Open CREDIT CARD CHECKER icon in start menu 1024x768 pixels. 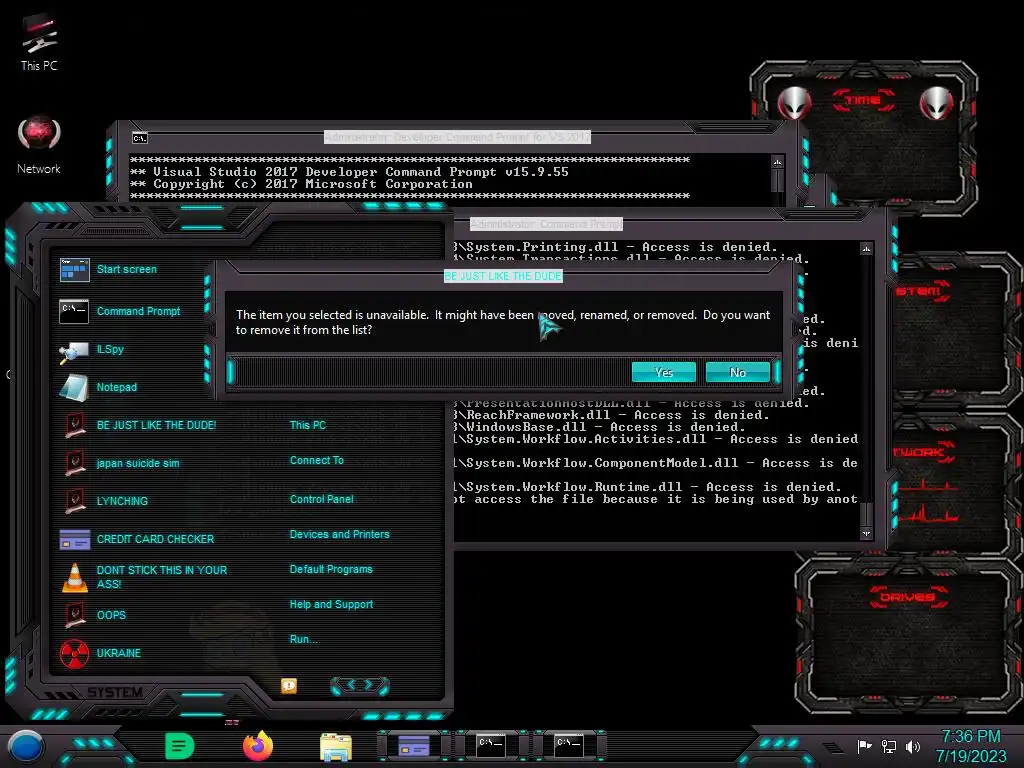coord(74,539)
